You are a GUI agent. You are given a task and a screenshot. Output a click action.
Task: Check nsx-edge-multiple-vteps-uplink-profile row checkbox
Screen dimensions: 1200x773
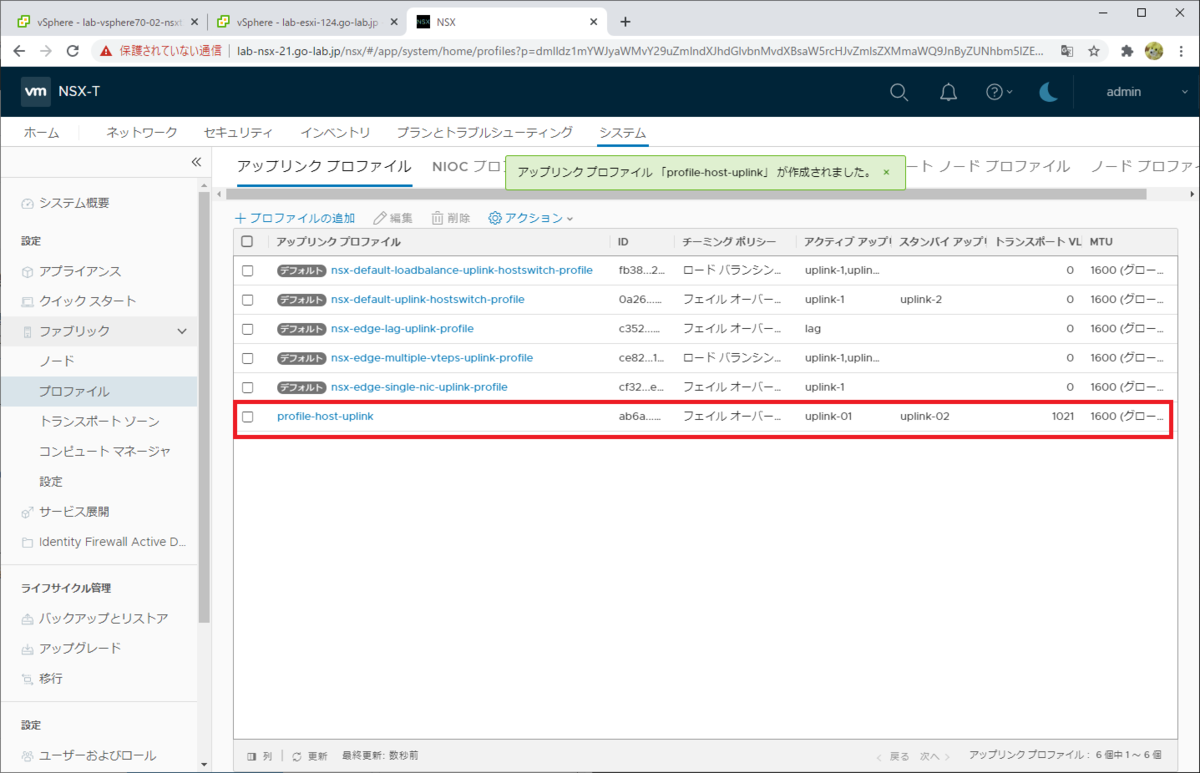click(x=248, y=357)
